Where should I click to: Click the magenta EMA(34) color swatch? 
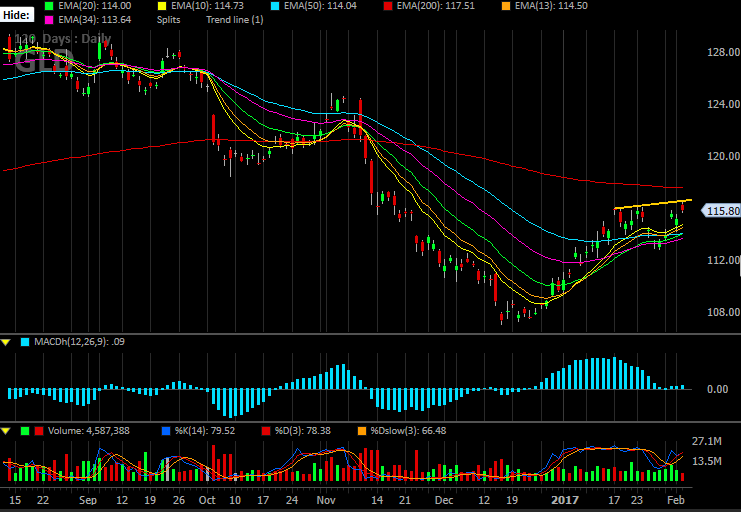point(49,20)
